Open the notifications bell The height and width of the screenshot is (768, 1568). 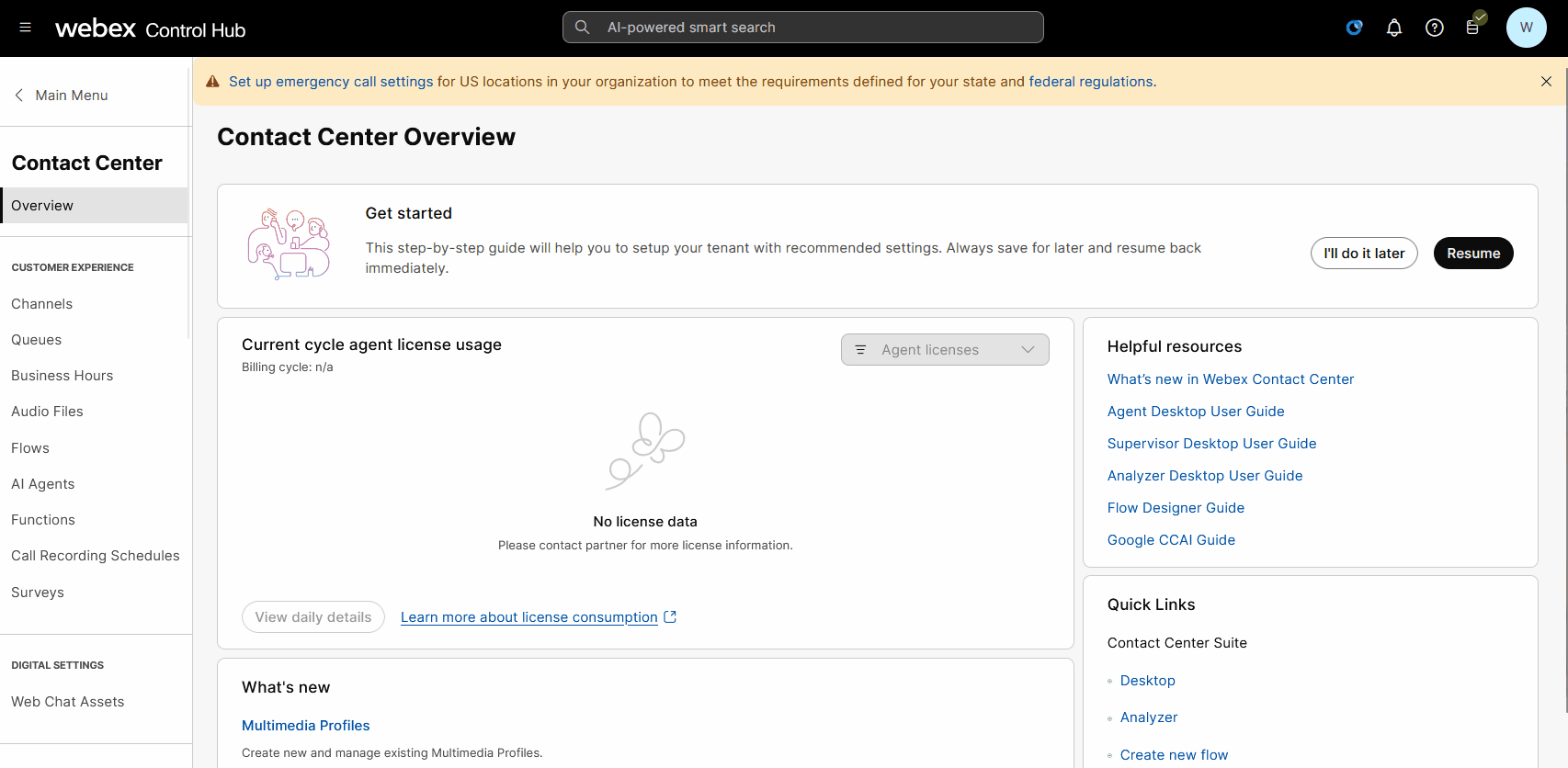[x=1393, y=28]
